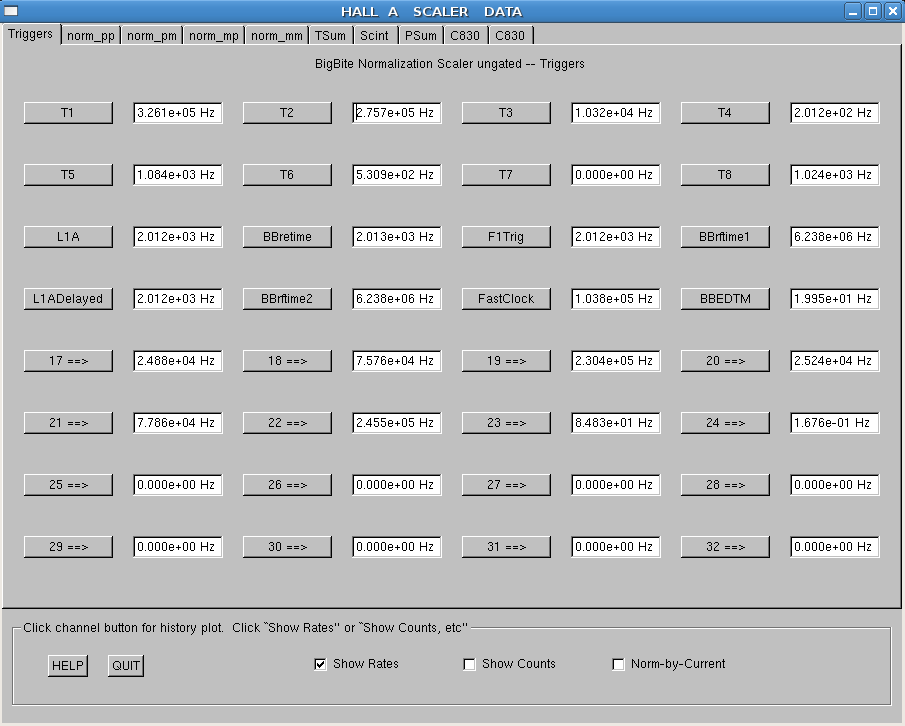Click the T3 rate field 1.032e+04 Hz
905x726 pixels.
click(616, 113)
